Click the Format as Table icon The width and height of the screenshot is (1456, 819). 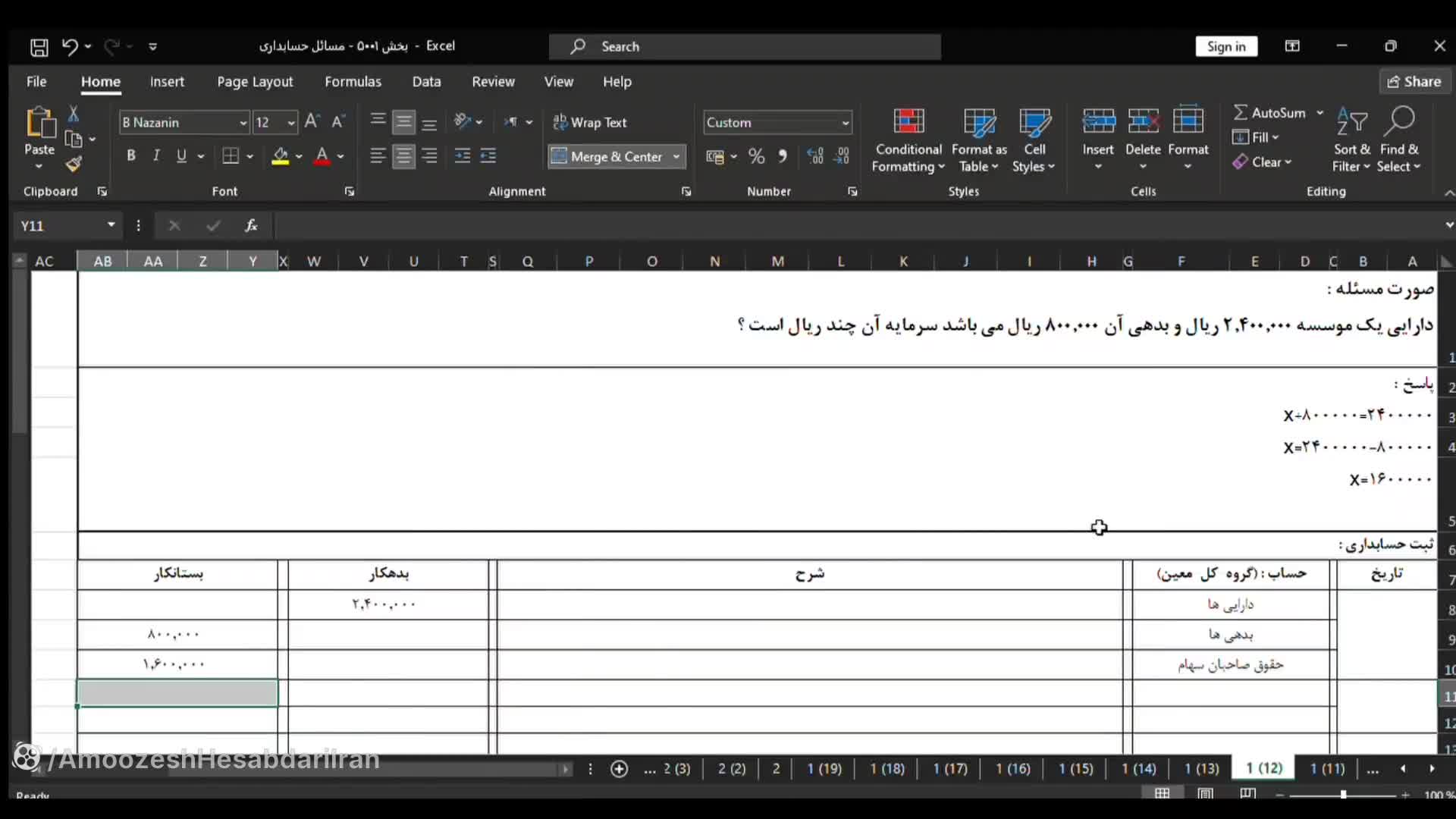pos(978,139)
